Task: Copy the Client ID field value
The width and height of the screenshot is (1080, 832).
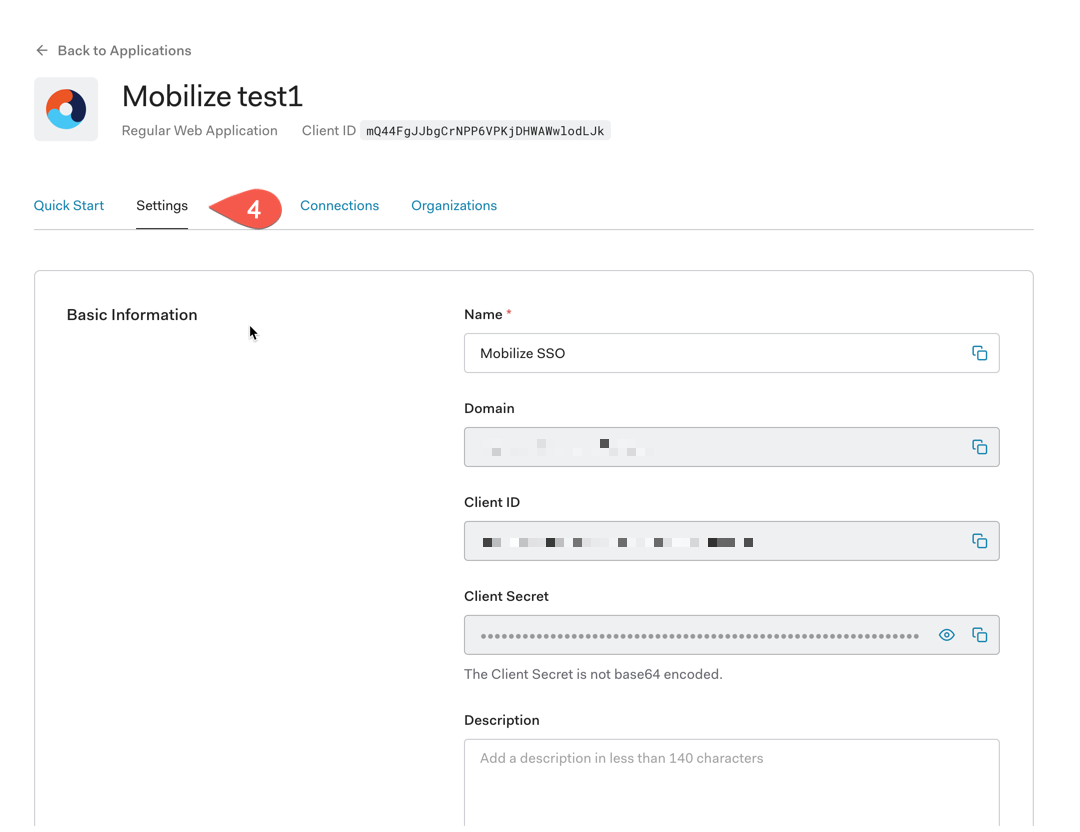Action: (x=979, y=541)
